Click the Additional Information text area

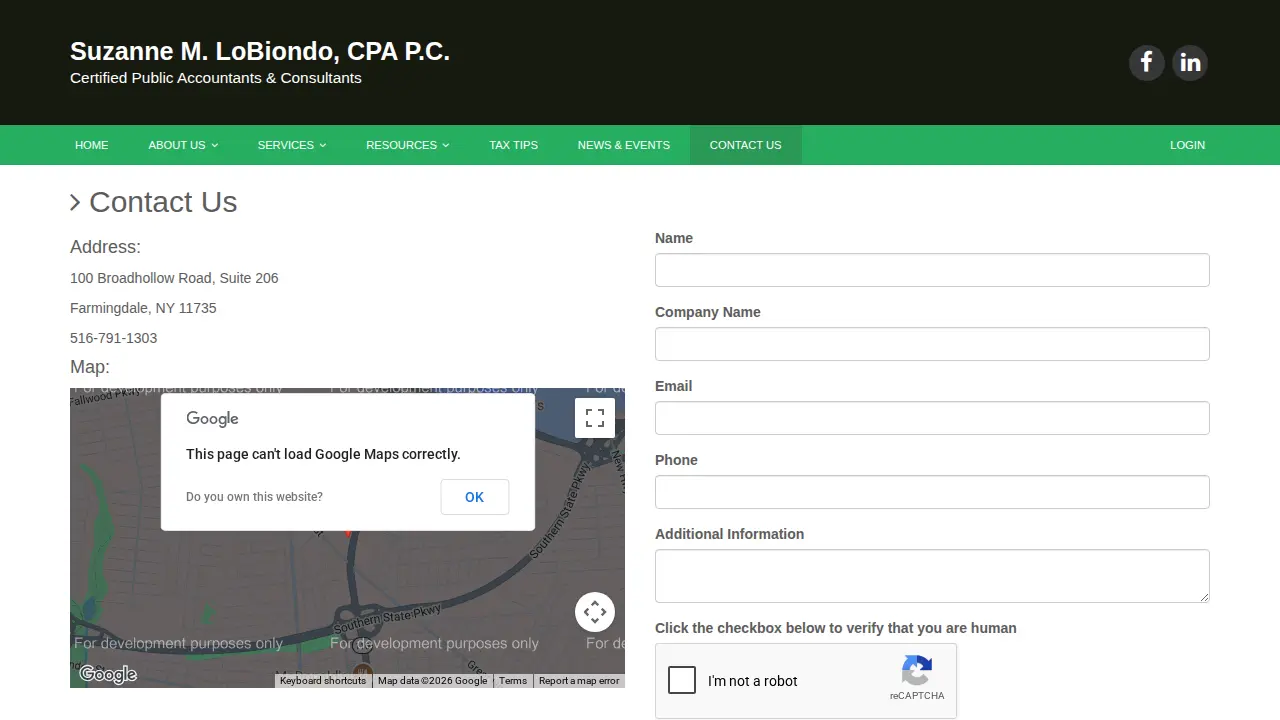click(932, 576)
